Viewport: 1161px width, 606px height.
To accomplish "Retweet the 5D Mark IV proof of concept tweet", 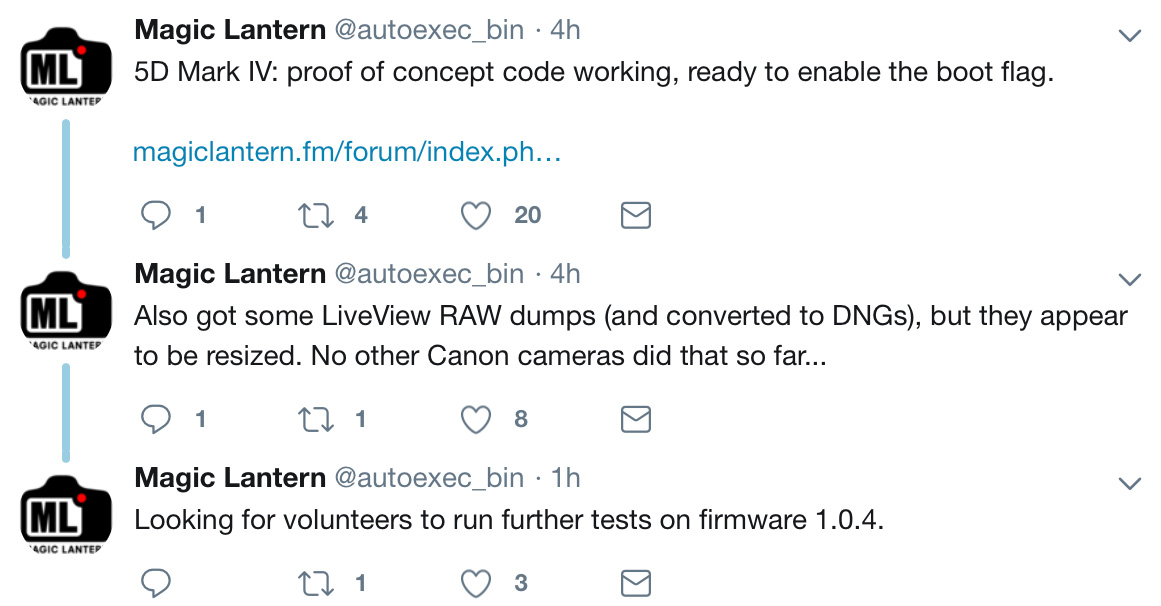I will click(315, 216).
